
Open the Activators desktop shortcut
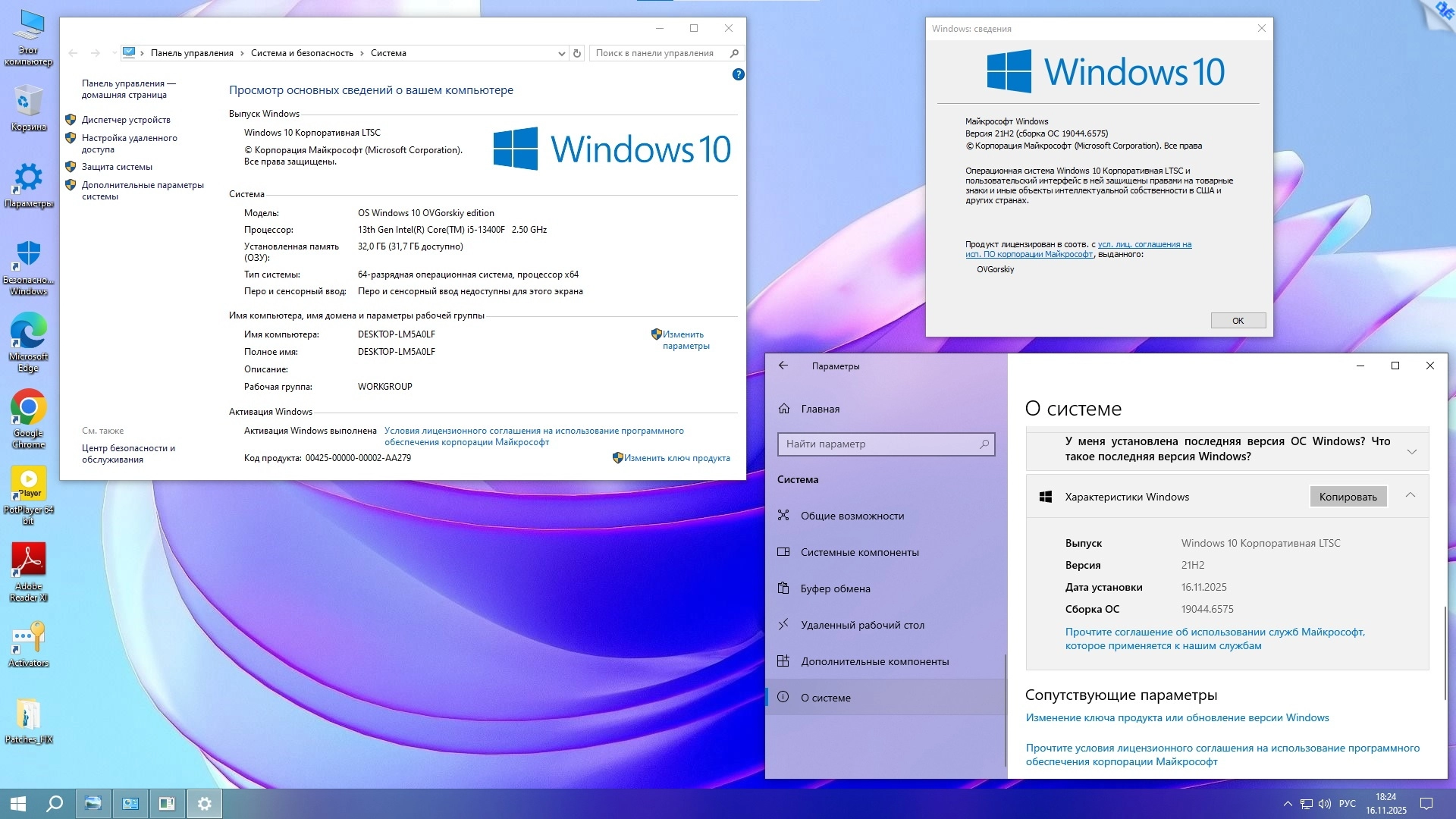coord(28,639)
